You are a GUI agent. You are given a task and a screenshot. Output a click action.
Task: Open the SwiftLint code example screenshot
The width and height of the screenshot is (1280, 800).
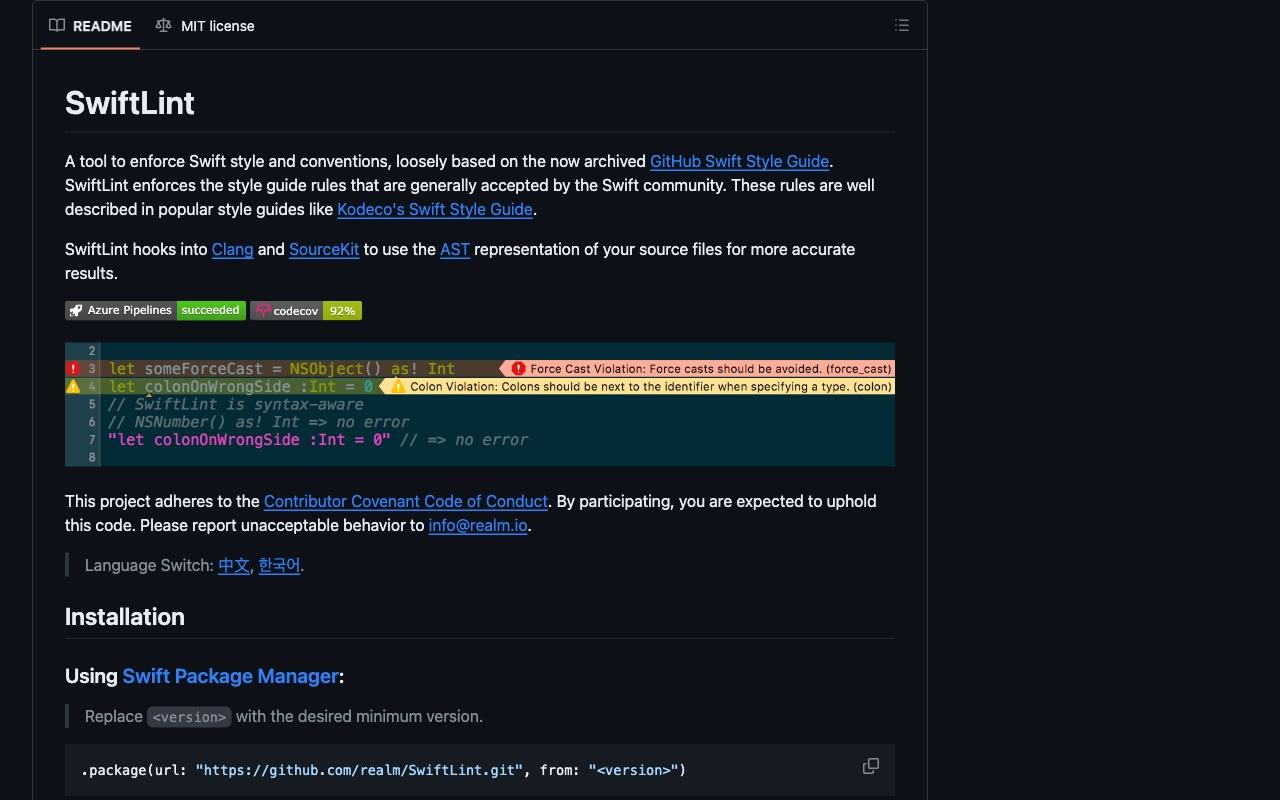click(x=480, y=404)
